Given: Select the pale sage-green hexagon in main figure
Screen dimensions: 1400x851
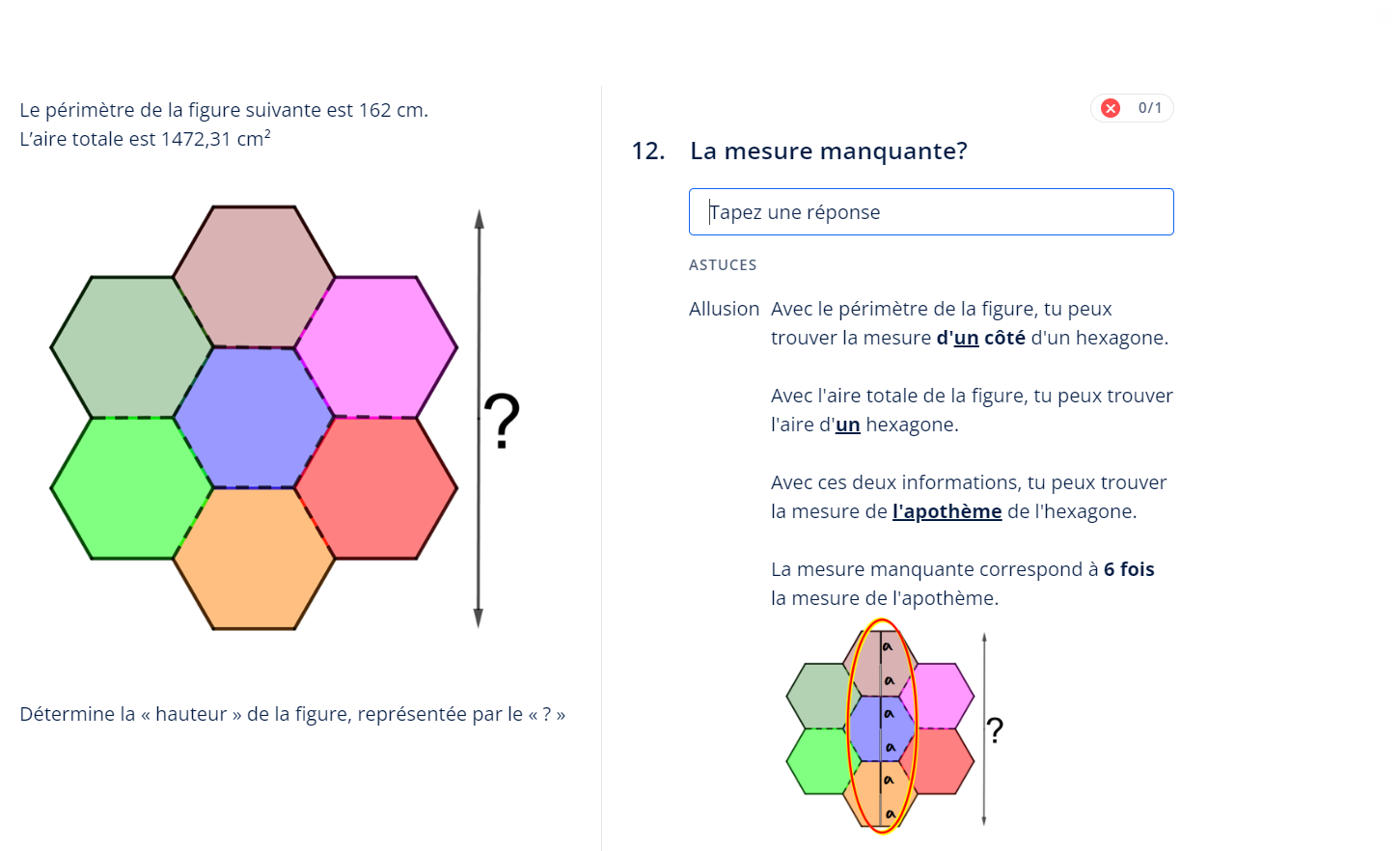Looking at the screenshot, I should [131, 346].
